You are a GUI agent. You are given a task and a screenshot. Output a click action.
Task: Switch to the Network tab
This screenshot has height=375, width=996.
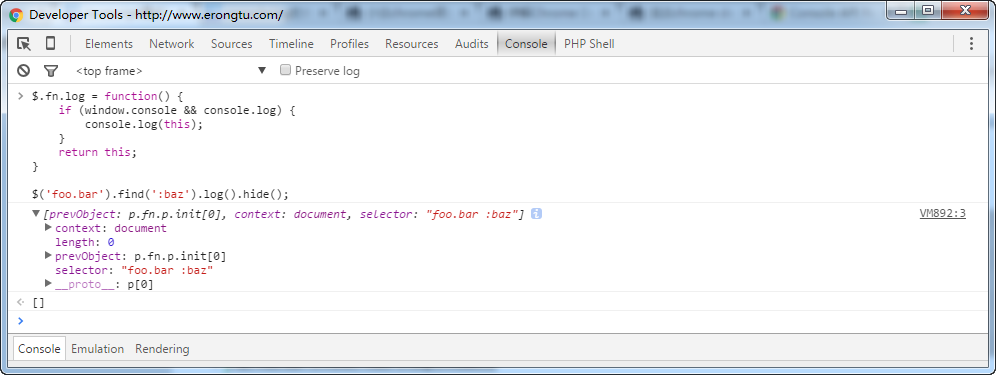(172, 44)
